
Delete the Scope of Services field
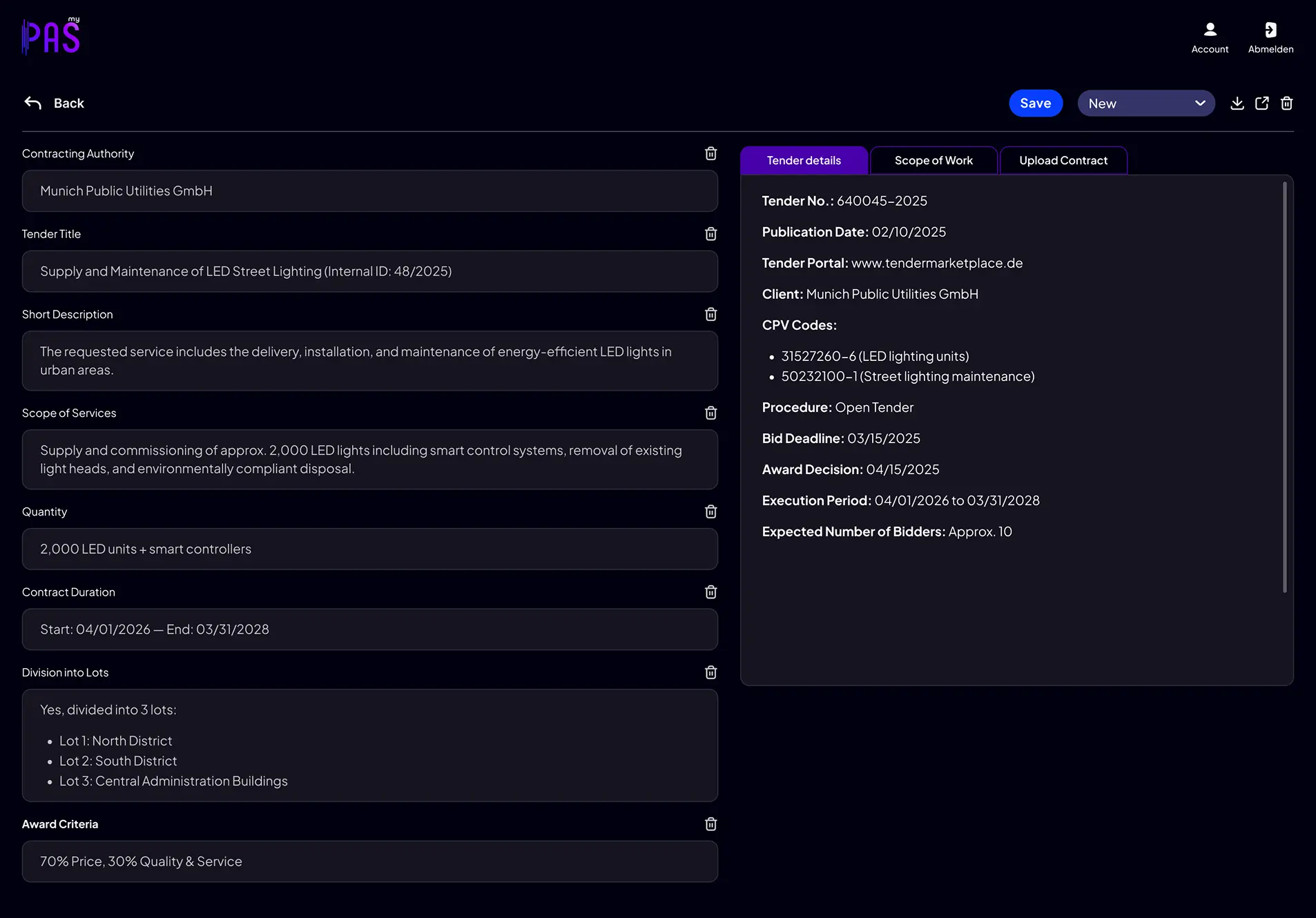coord(710,413)
